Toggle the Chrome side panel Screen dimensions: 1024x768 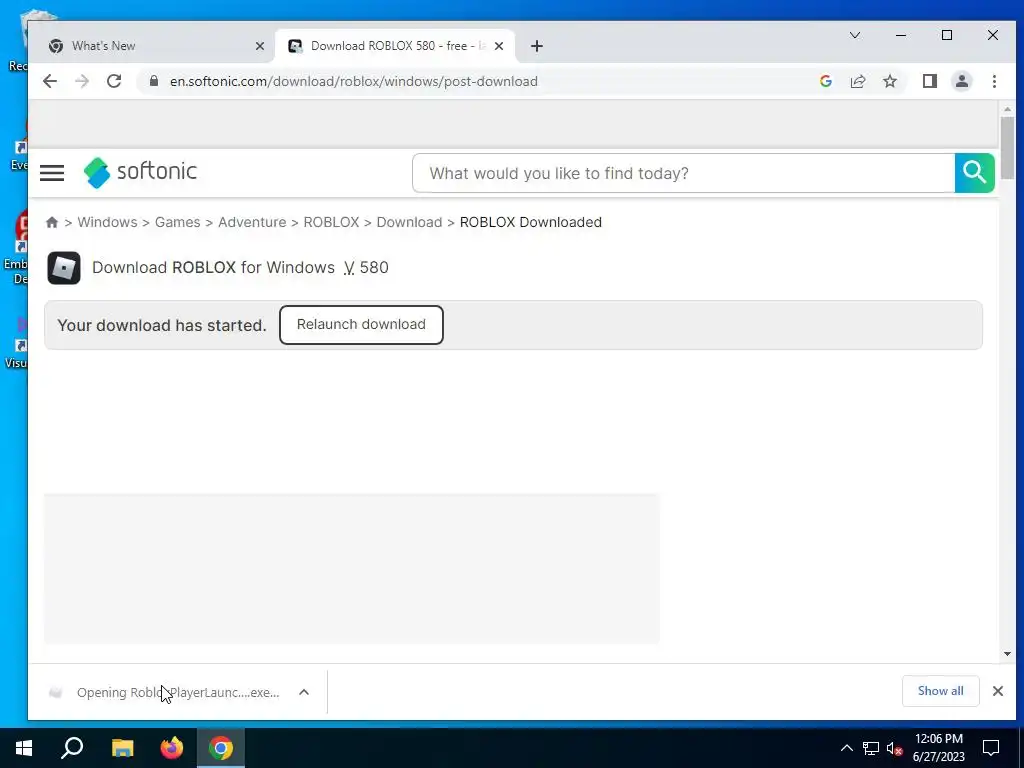[929, 81]
